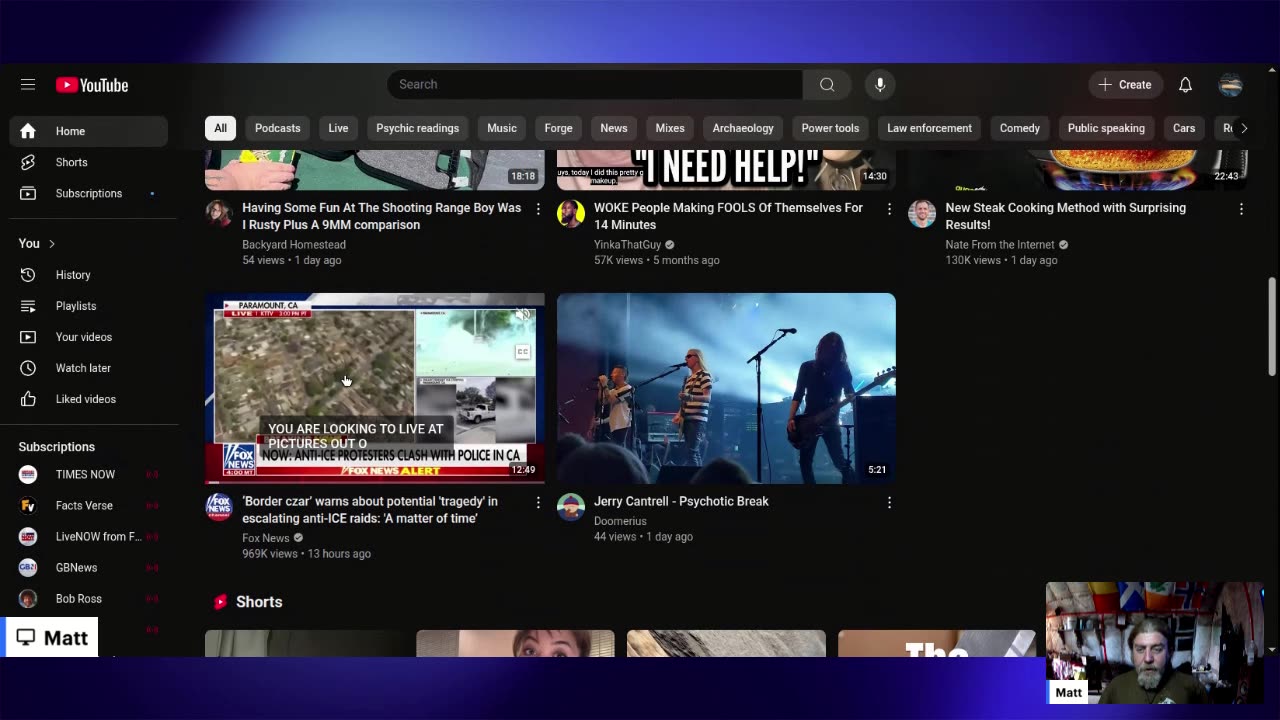Select the All filter chip
1280x720 pixels.
220,128
